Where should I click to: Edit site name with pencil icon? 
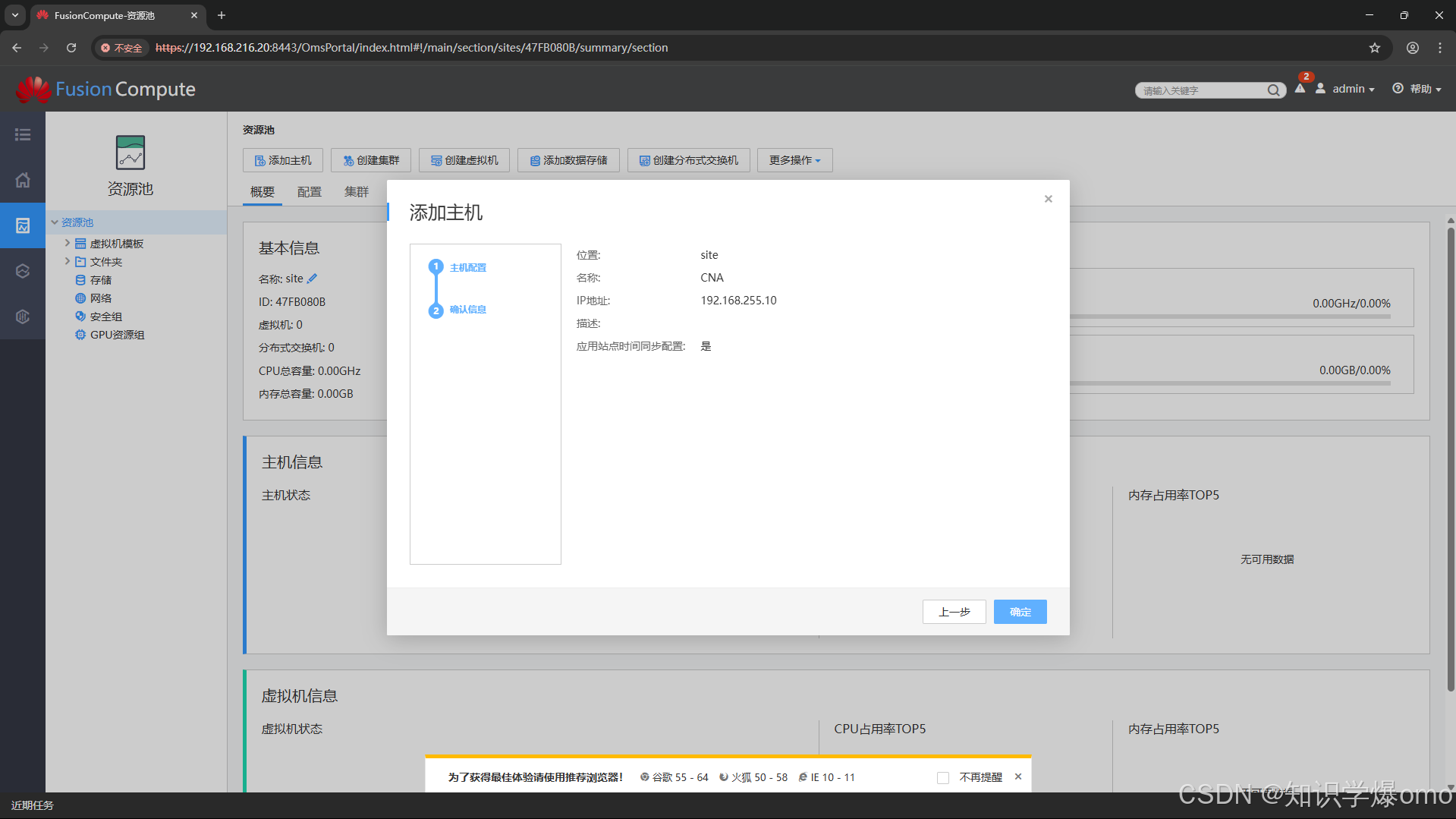[312, 279]
